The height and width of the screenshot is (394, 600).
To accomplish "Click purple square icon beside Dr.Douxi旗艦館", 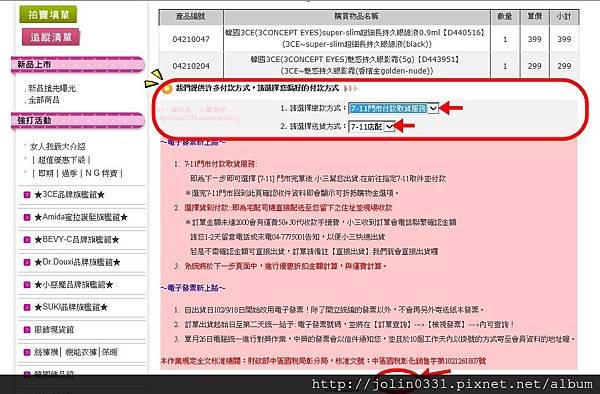I will [x=27, y=262].
